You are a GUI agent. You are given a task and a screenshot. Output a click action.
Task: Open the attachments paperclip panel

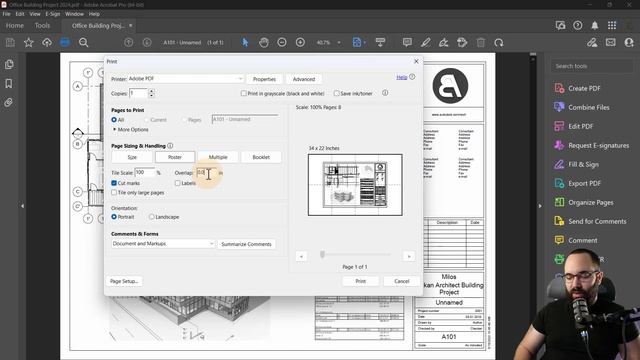9,102
